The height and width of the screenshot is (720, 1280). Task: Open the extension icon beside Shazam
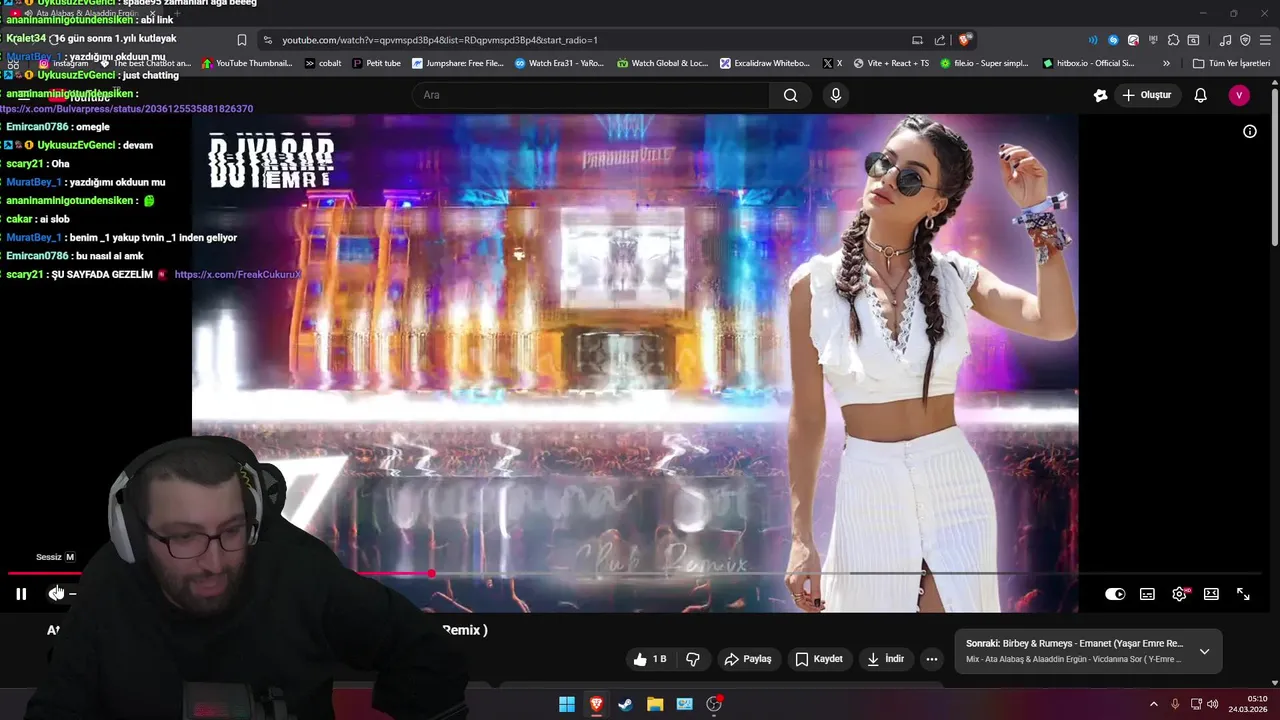[1133, 40]
